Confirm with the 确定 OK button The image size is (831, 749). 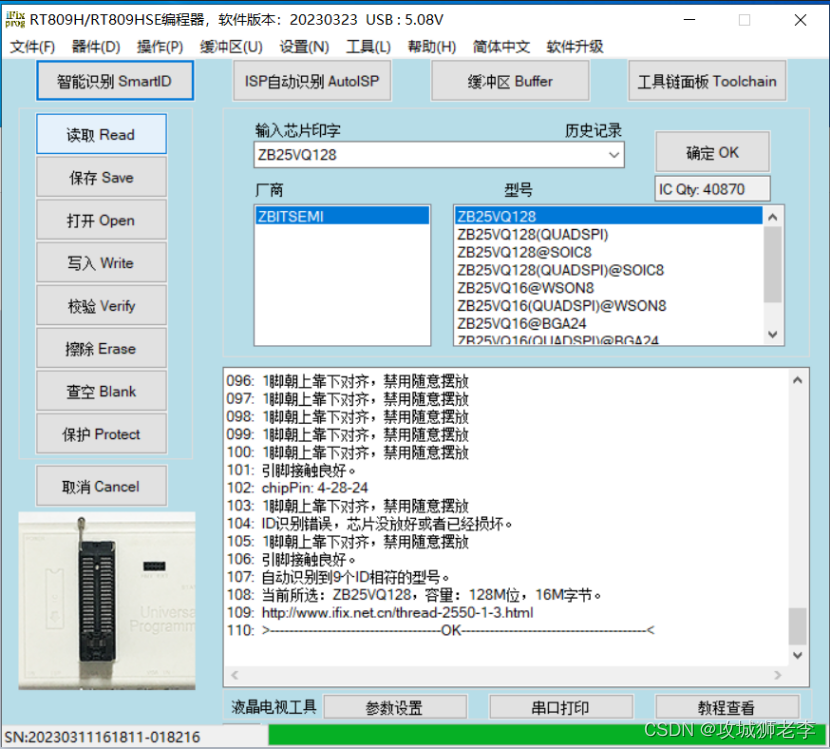(x=712, y=153)
